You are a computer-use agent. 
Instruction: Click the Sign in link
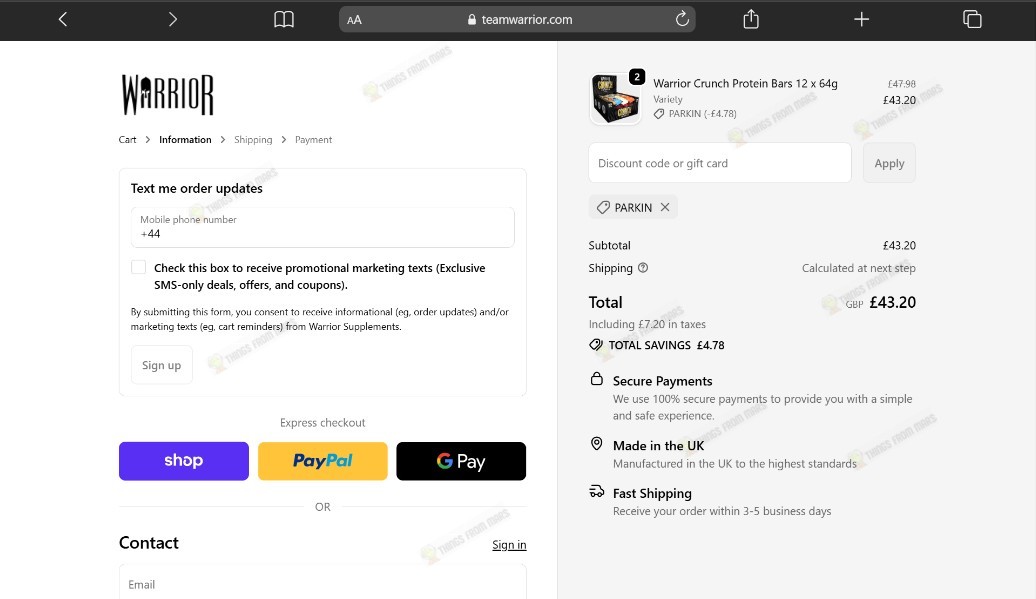pos(509,545)
